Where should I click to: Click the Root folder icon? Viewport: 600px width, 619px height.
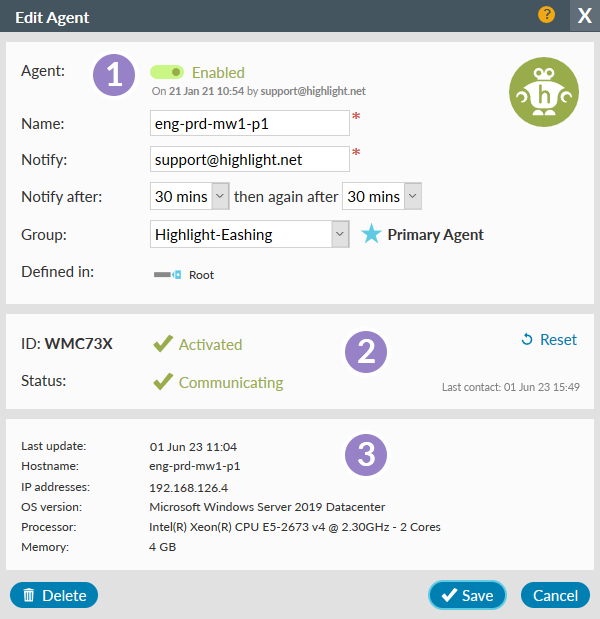166,275
